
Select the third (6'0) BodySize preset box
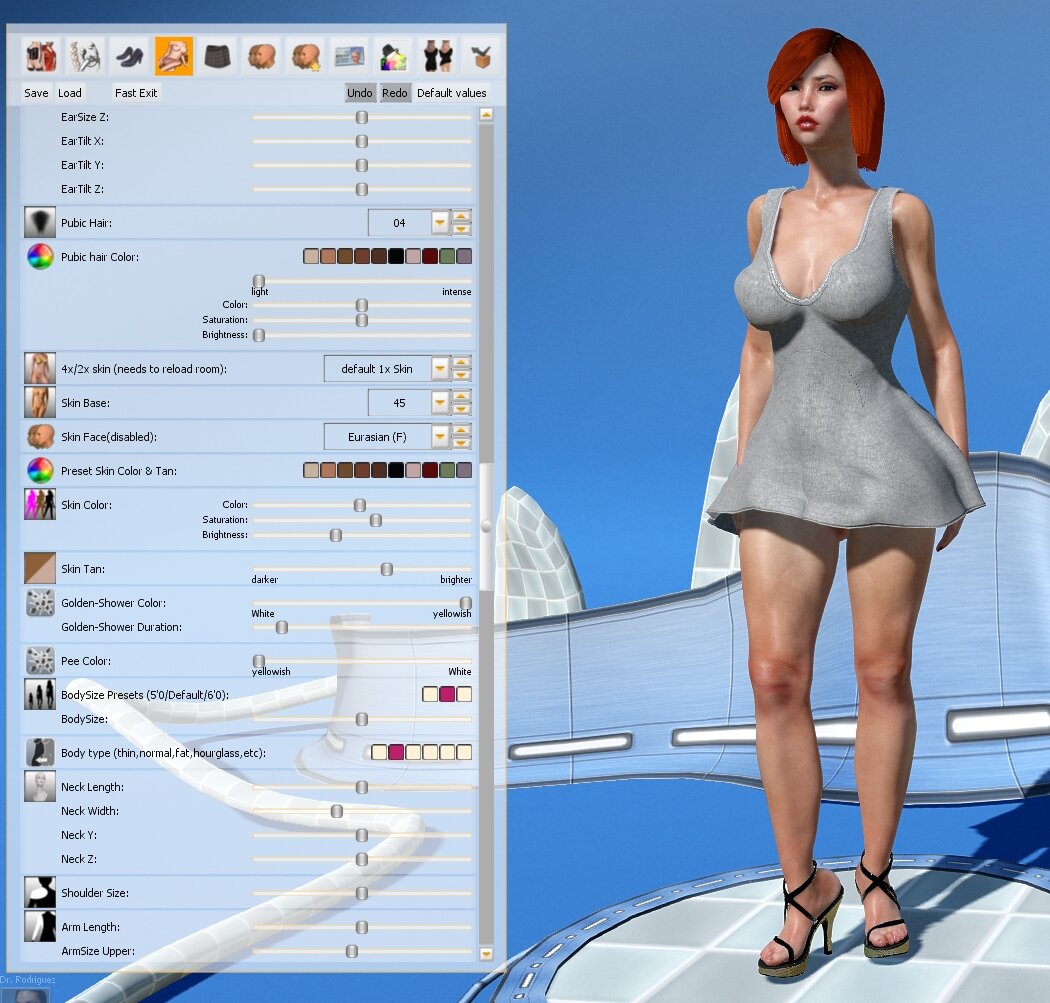[x=464, y=694]
